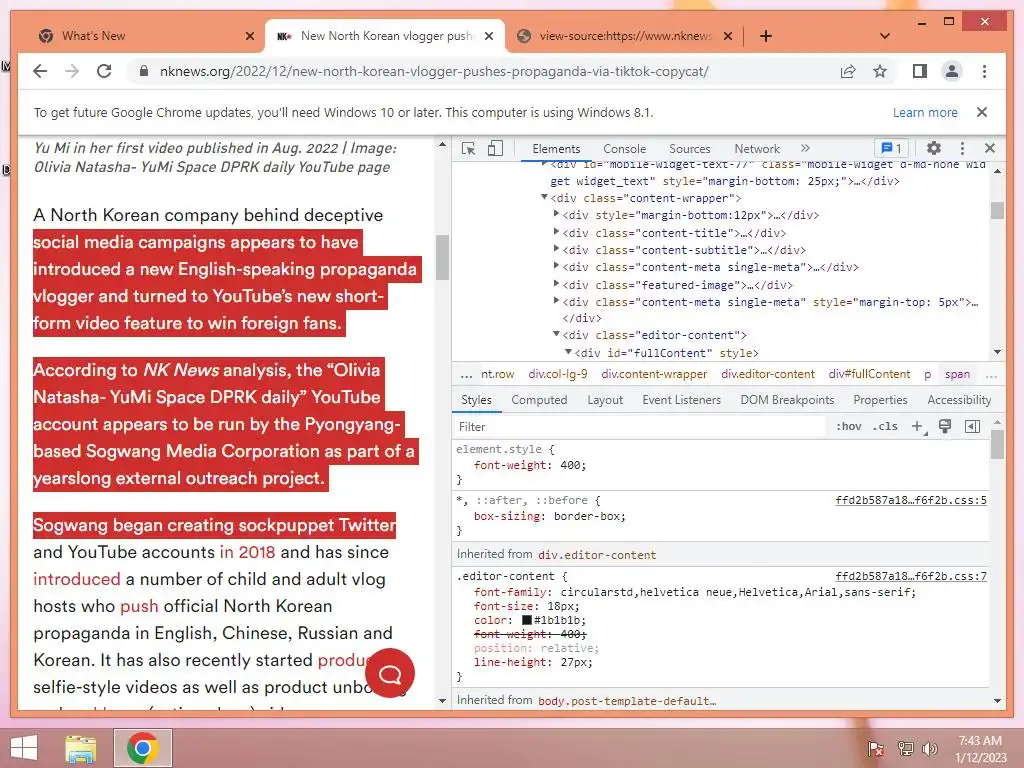
Task: Open DevTools customize three-dot menu
Action: click(x=962, y=149)
